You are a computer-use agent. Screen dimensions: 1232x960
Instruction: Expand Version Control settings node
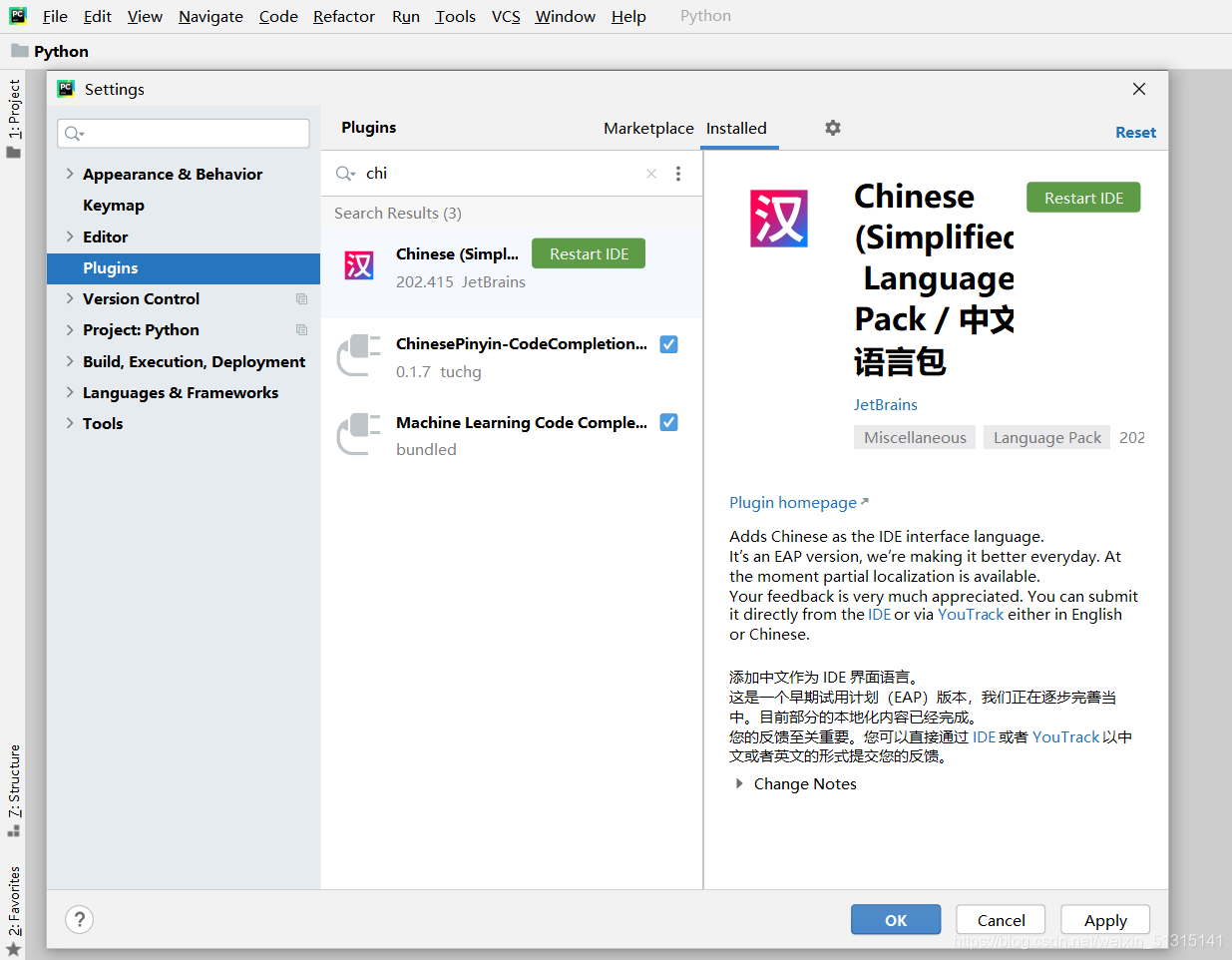pyautogui.click(x=70, y=298)
